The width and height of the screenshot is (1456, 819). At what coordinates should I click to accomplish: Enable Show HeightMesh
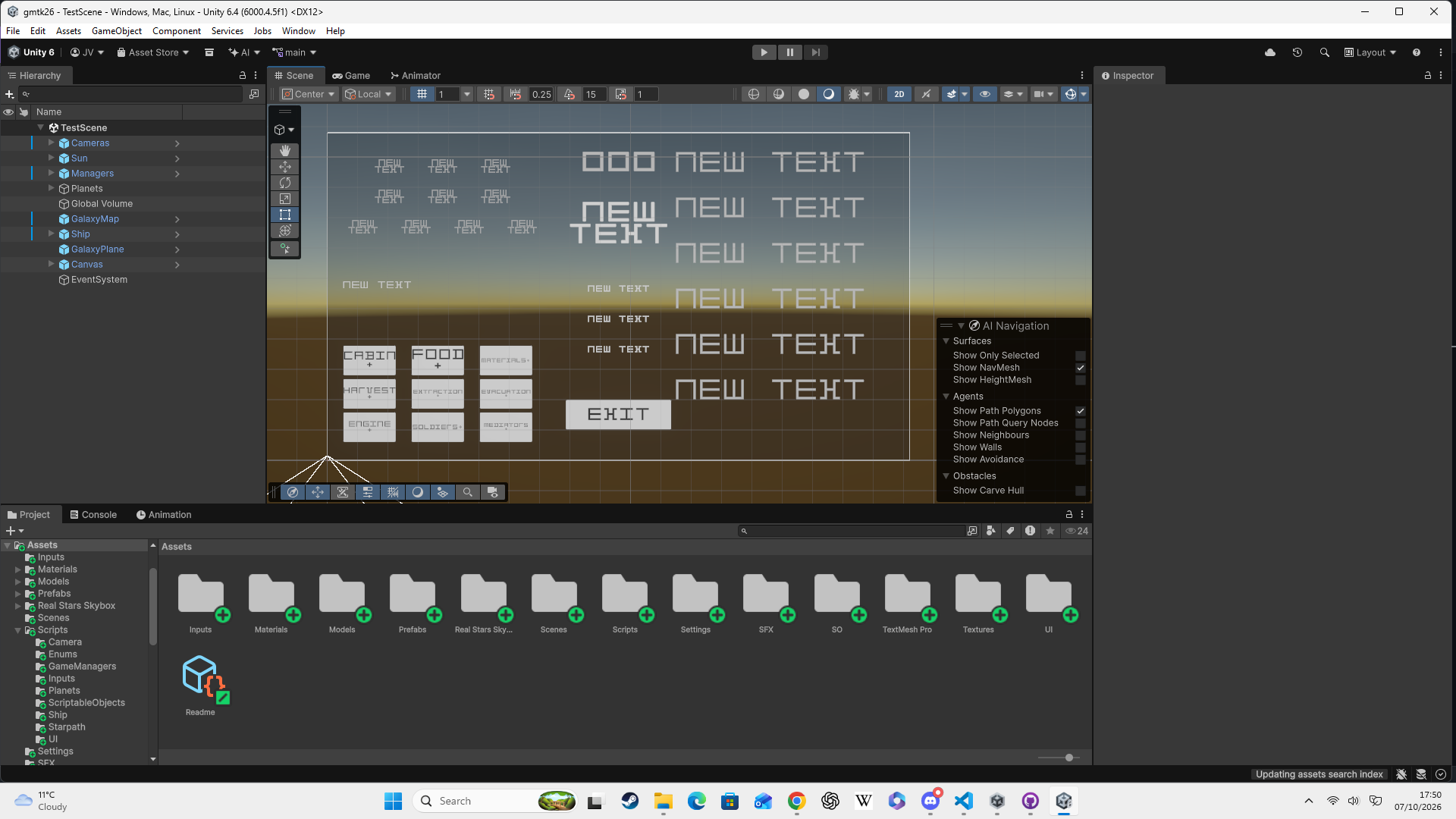coord(1081,380)
